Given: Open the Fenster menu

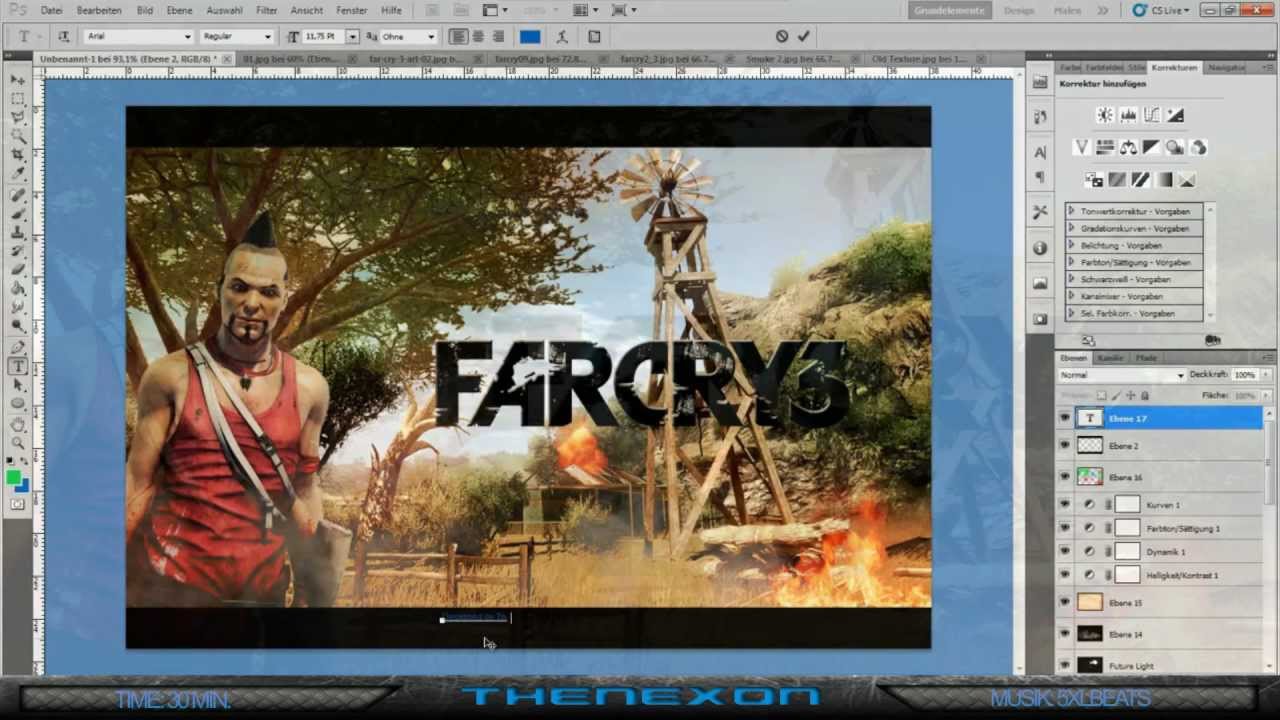Looking at the screenshot, I should coord(352,10).
